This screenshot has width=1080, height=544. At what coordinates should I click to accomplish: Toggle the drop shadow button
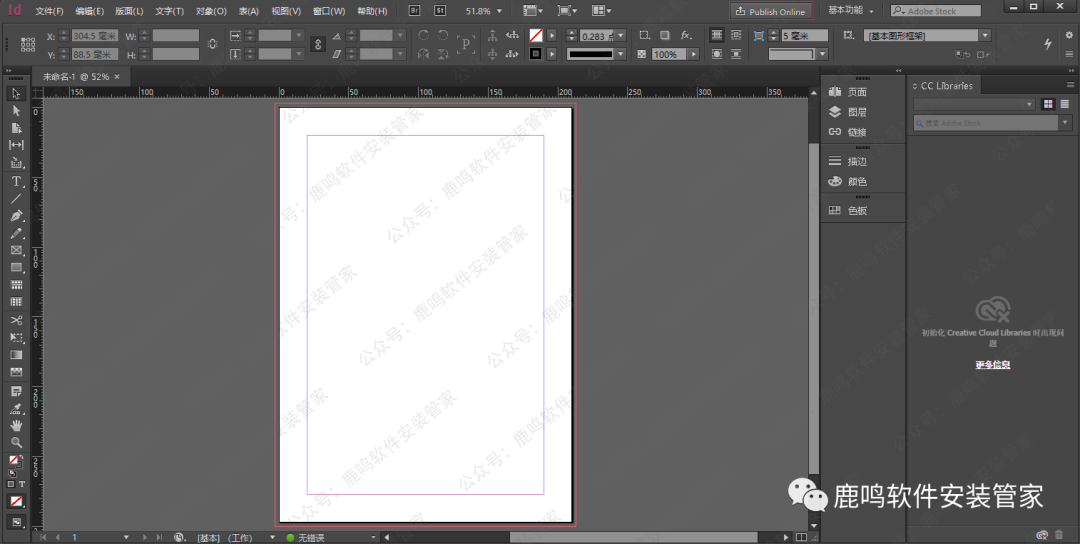[x=665, y=35]
